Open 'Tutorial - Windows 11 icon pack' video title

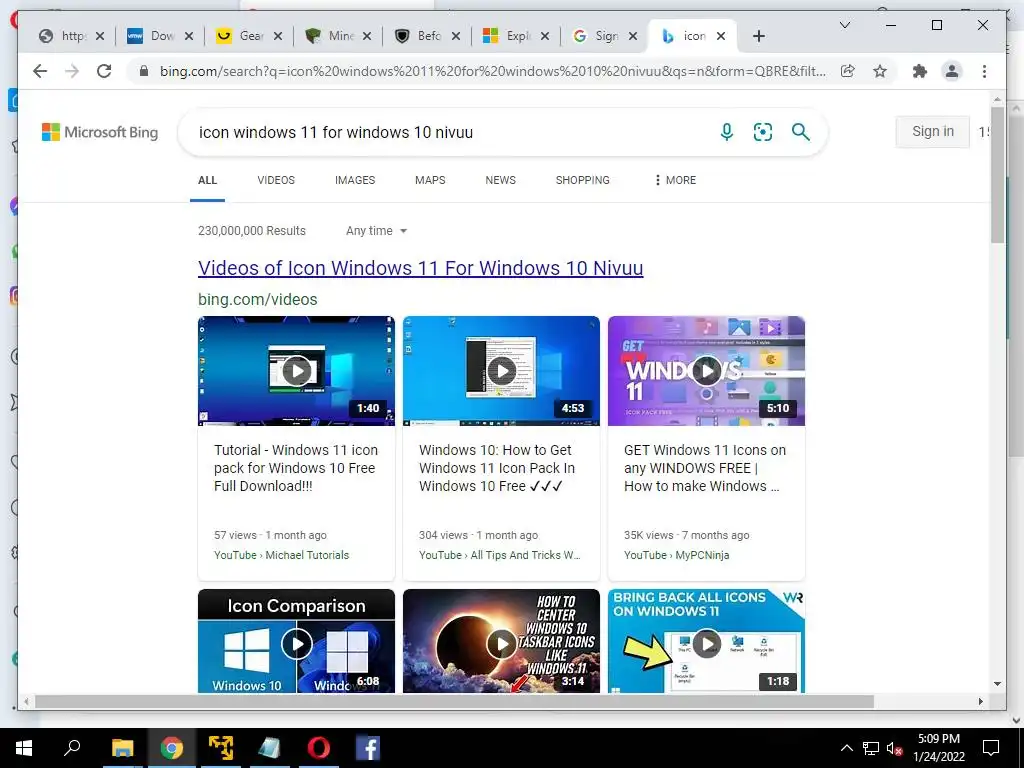[296, 468]
